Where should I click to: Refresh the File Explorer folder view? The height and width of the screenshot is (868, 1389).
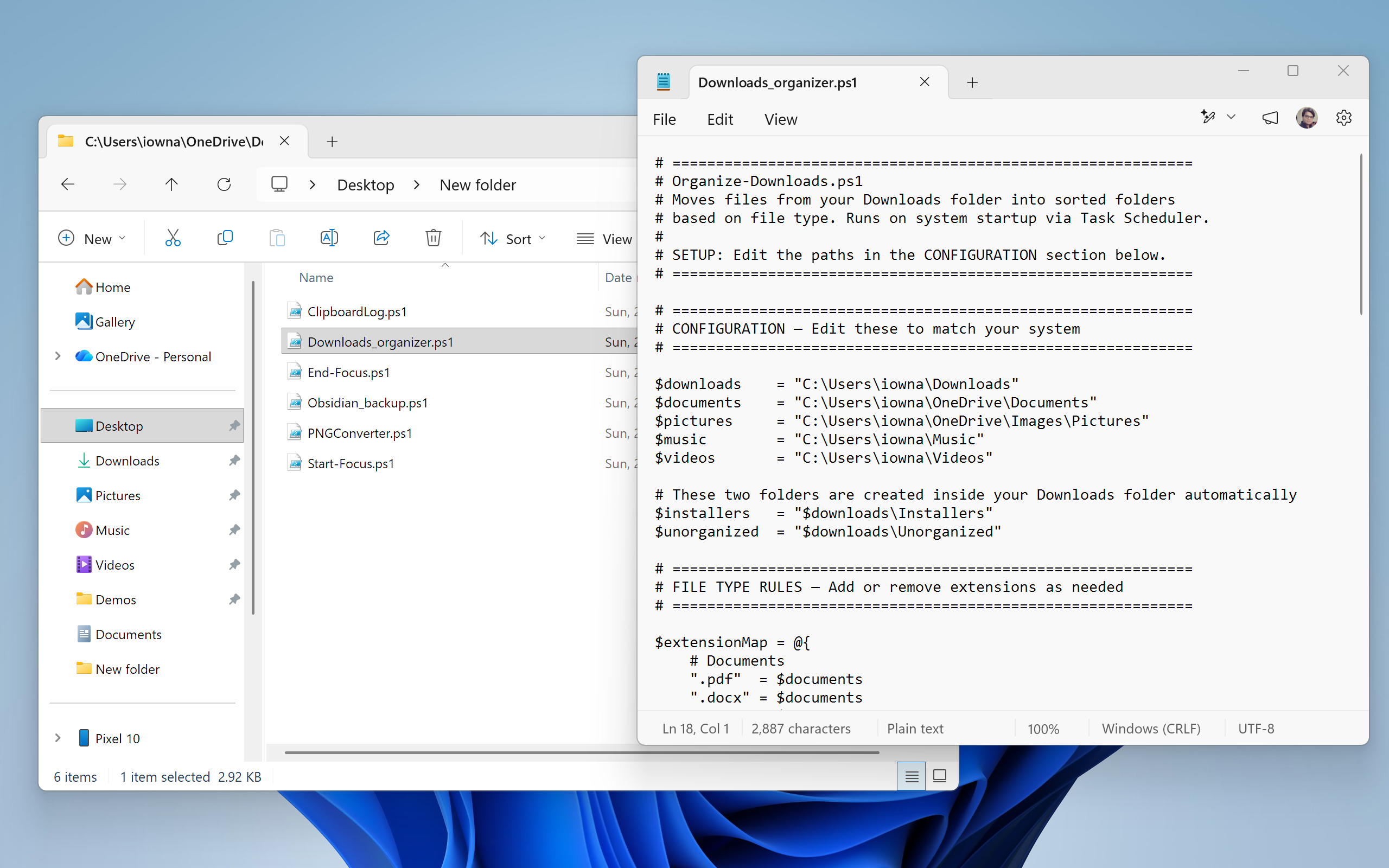point(224,184)
